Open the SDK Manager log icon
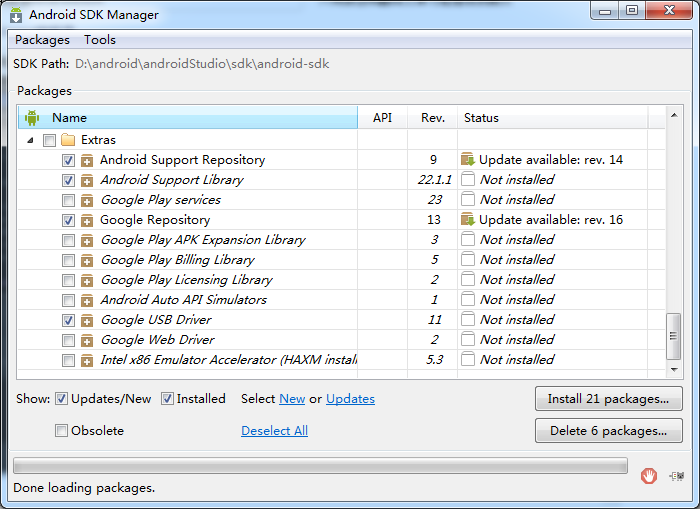This screenshot has height=509, width=700. coord(677,476)
